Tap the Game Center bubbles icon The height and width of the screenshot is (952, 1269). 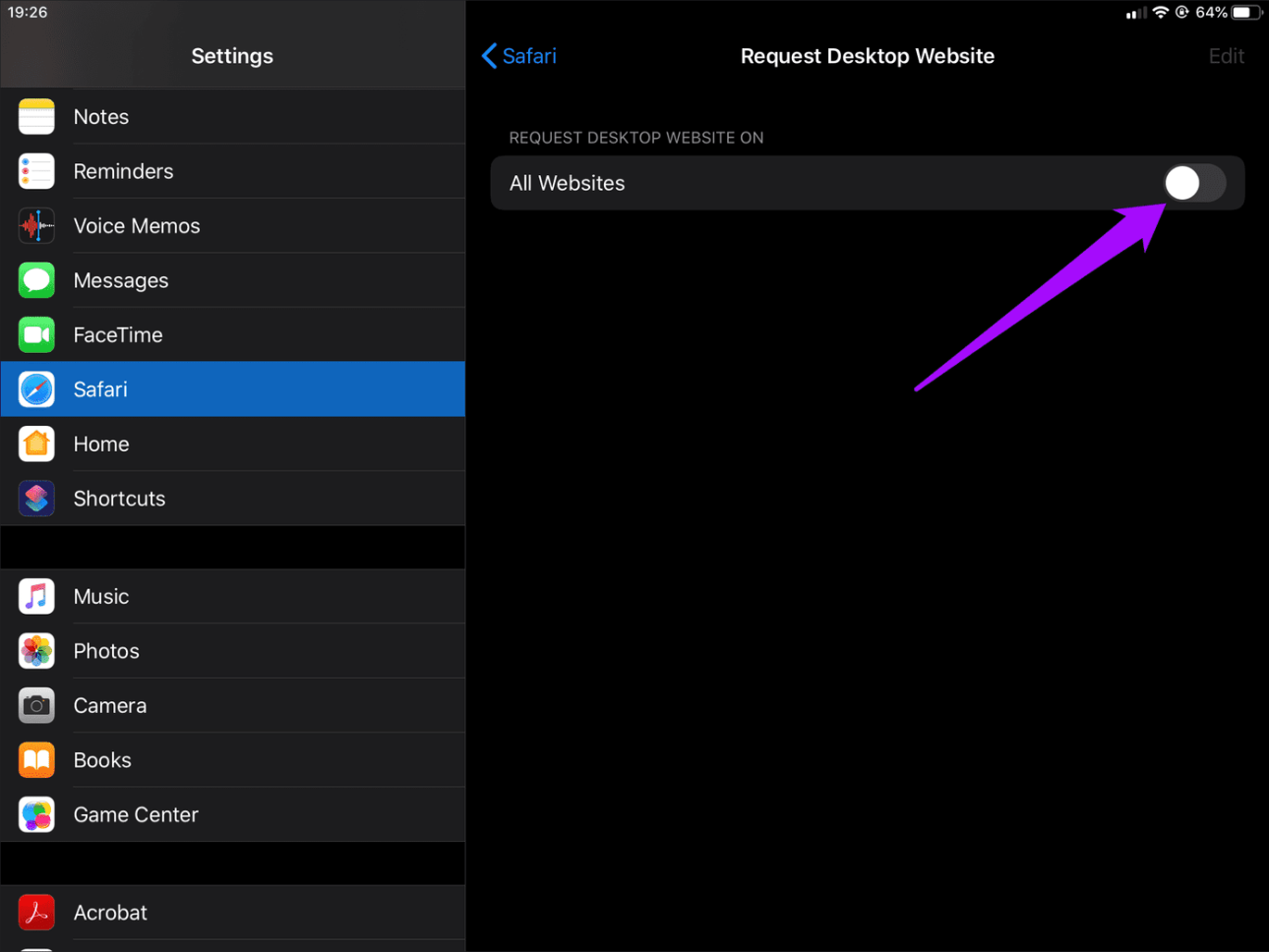36,815
